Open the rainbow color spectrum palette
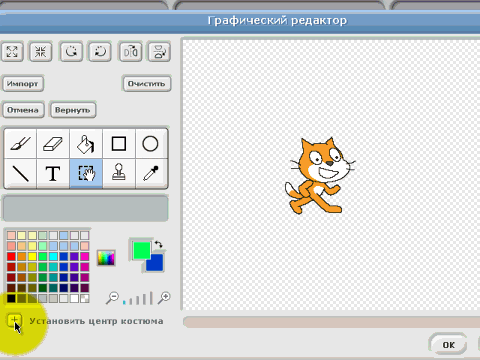The image size is (480, 360). click(106, 258)
